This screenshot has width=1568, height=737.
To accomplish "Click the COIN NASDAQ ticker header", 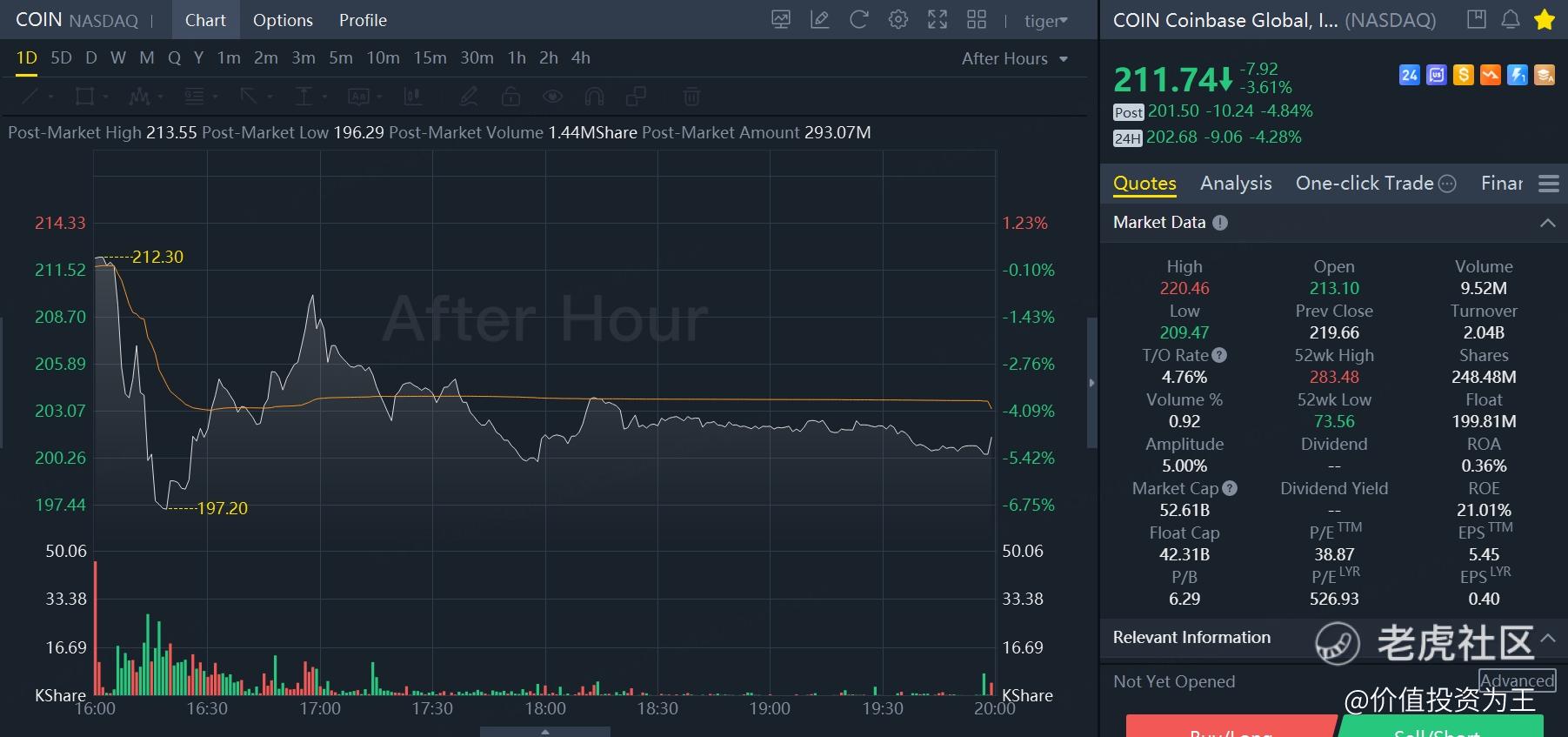I will (x=77, y=20).
